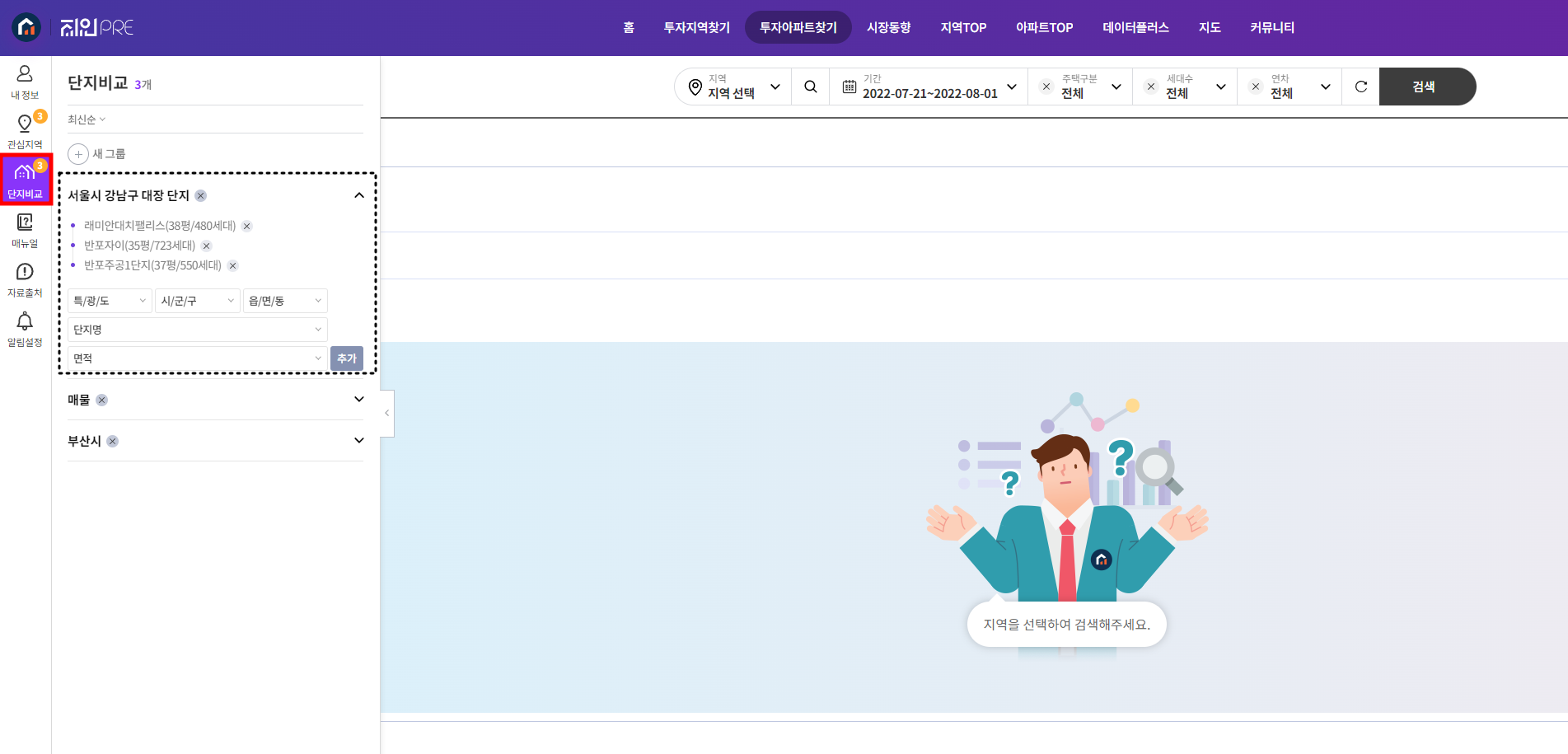This screenshot has height=754, width=1568.
Task: Click the 집인 PRE home logo
Action: (x=73, y=27)
